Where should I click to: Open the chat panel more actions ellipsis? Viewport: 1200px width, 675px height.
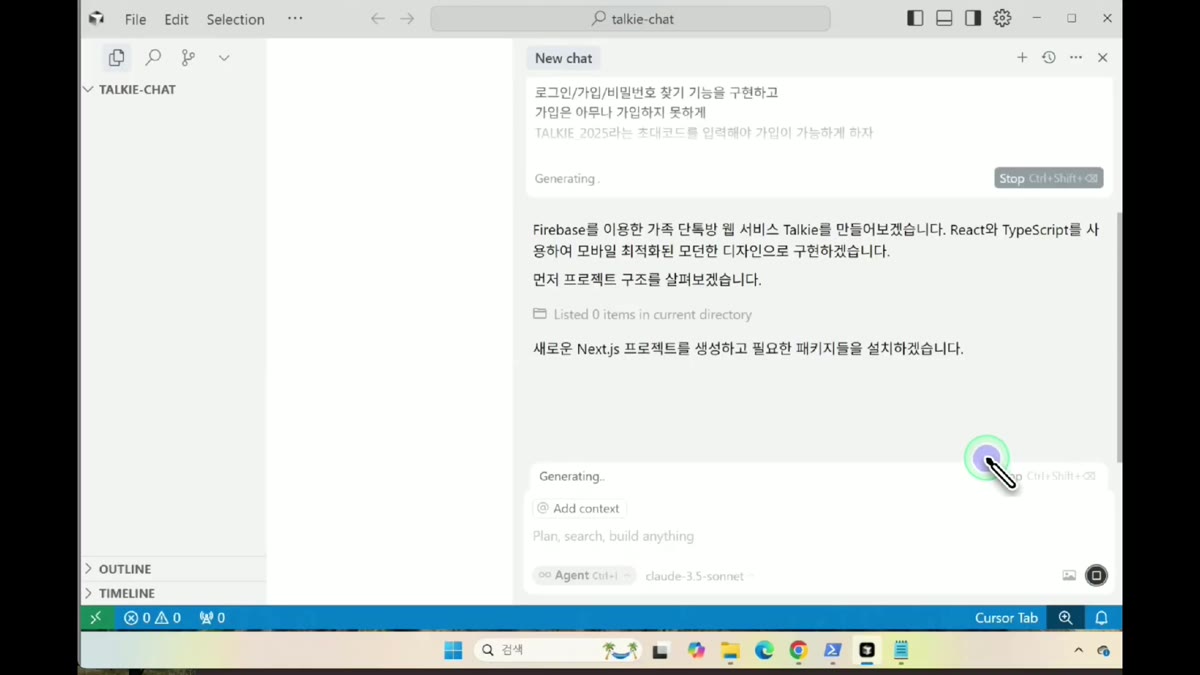1076,58
